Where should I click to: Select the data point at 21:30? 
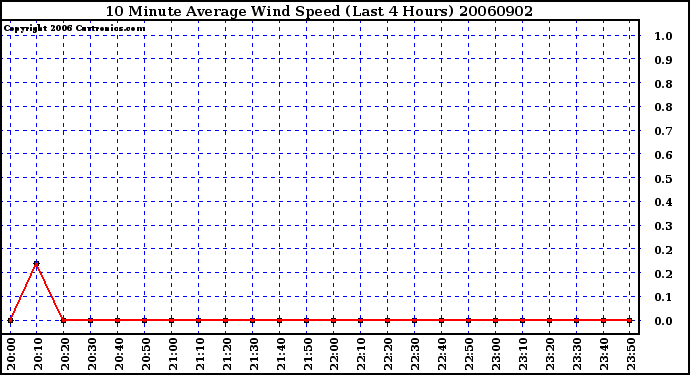(x=253, y=320)
